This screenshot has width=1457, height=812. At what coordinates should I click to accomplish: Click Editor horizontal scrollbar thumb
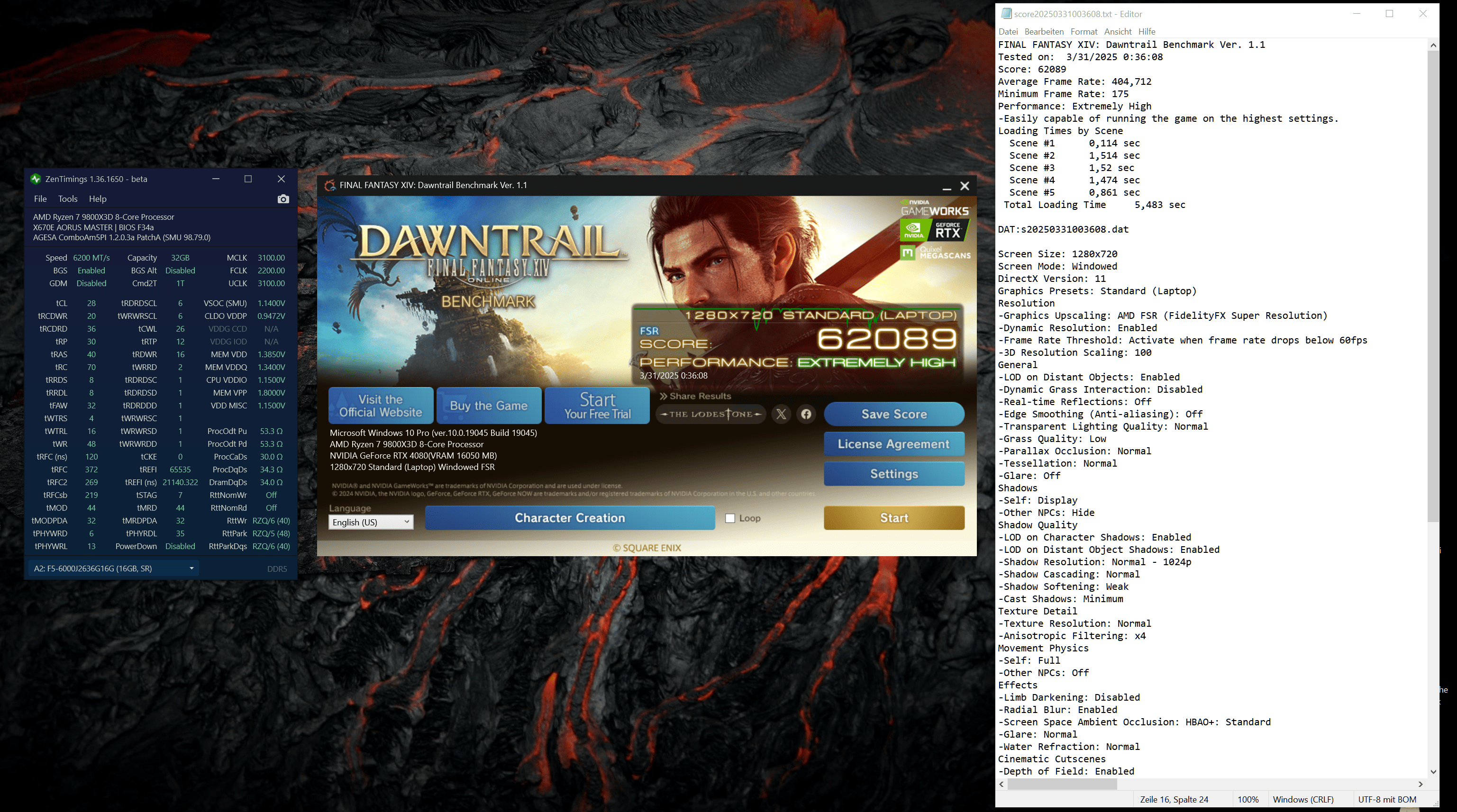pyautogui.click(x=1062, y=785)
